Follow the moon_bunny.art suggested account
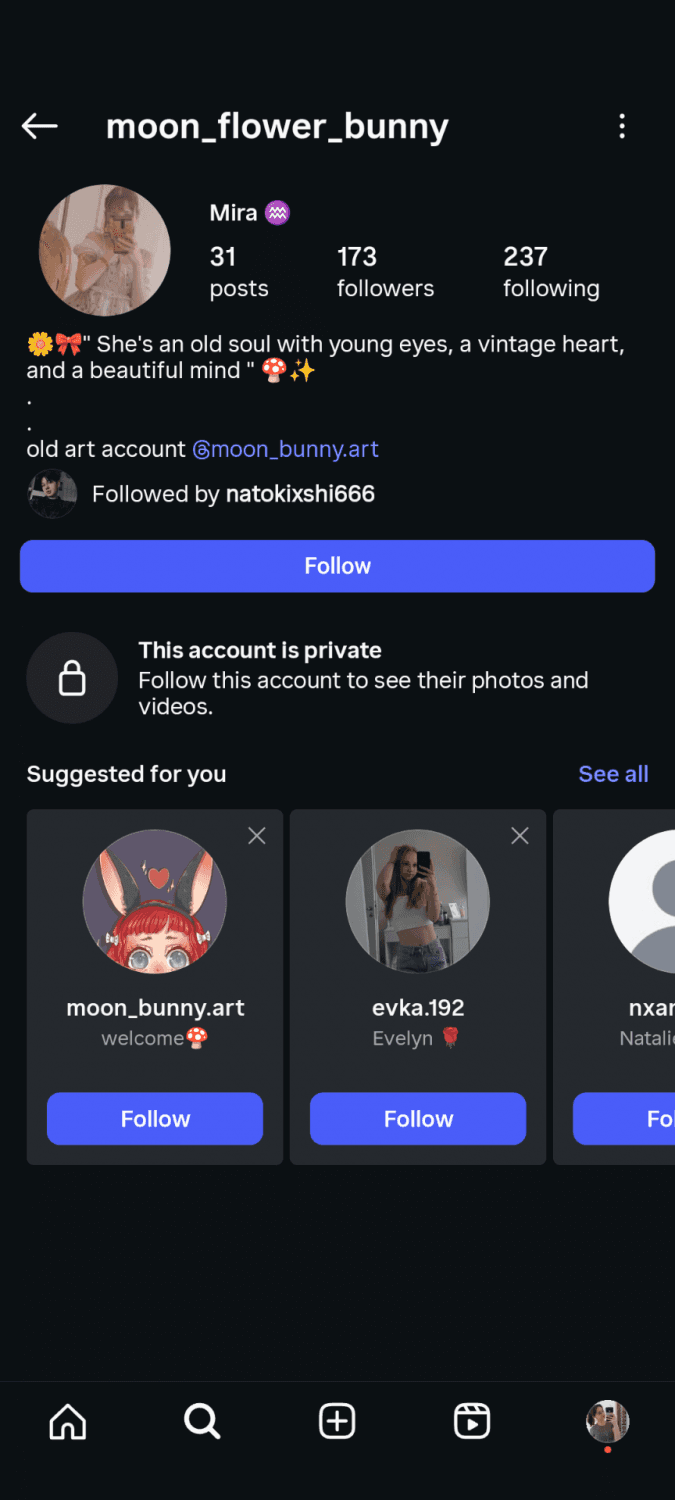 pyautogui.click(x=155, y=1118)
